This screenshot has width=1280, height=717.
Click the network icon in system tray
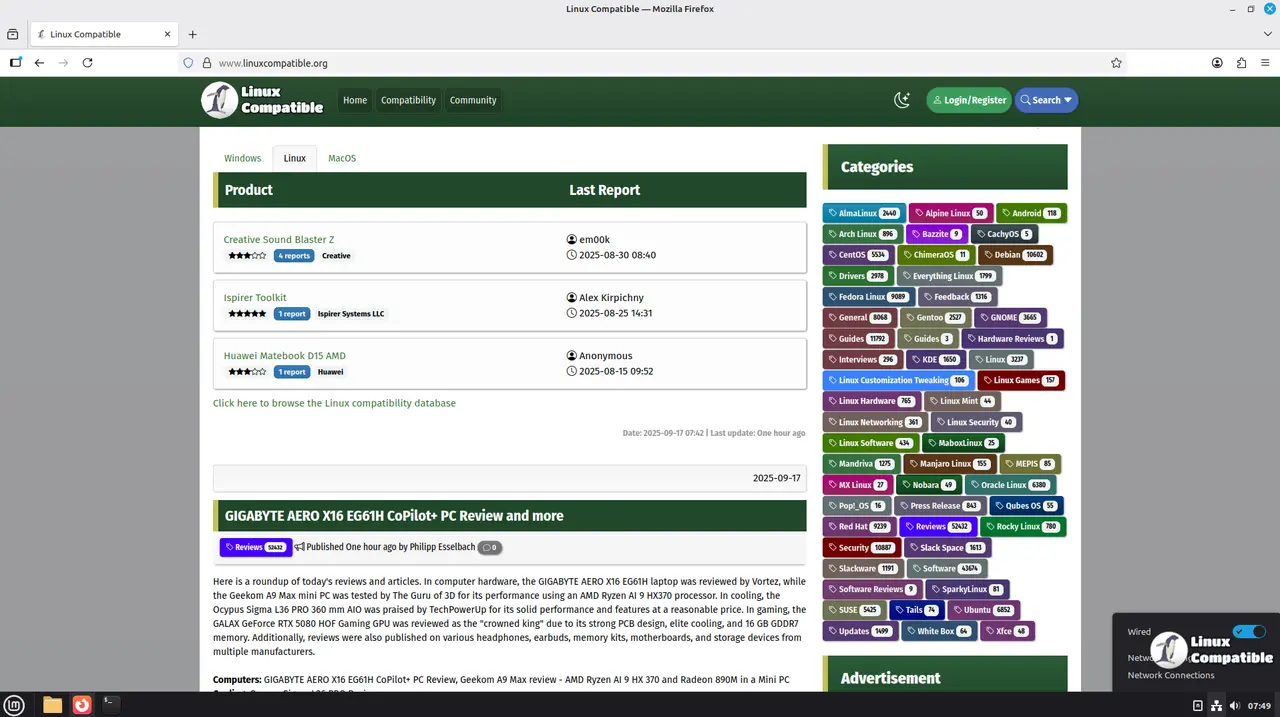(1217, 705)
